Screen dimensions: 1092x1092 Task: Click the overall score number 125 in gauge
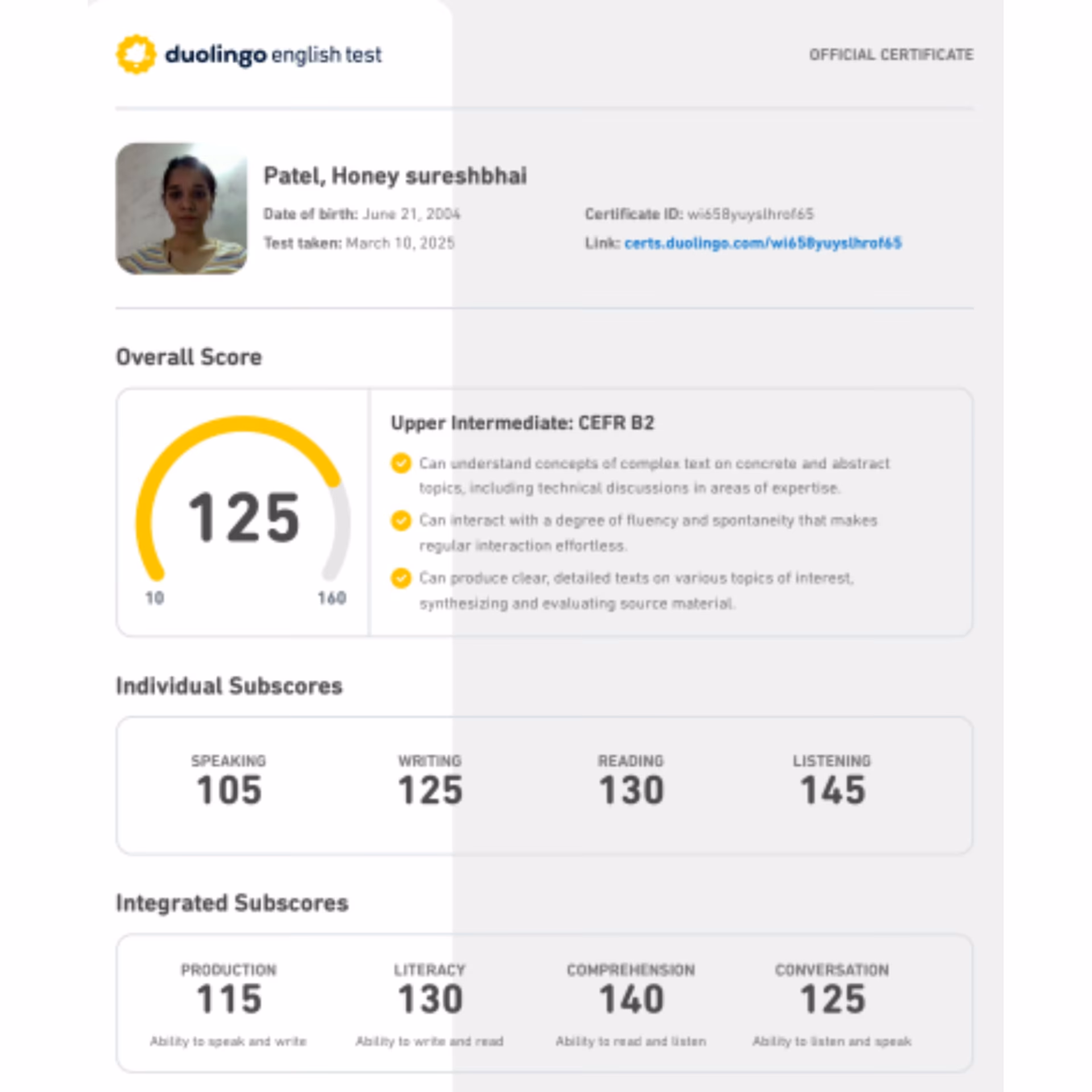tap(243, 518)
